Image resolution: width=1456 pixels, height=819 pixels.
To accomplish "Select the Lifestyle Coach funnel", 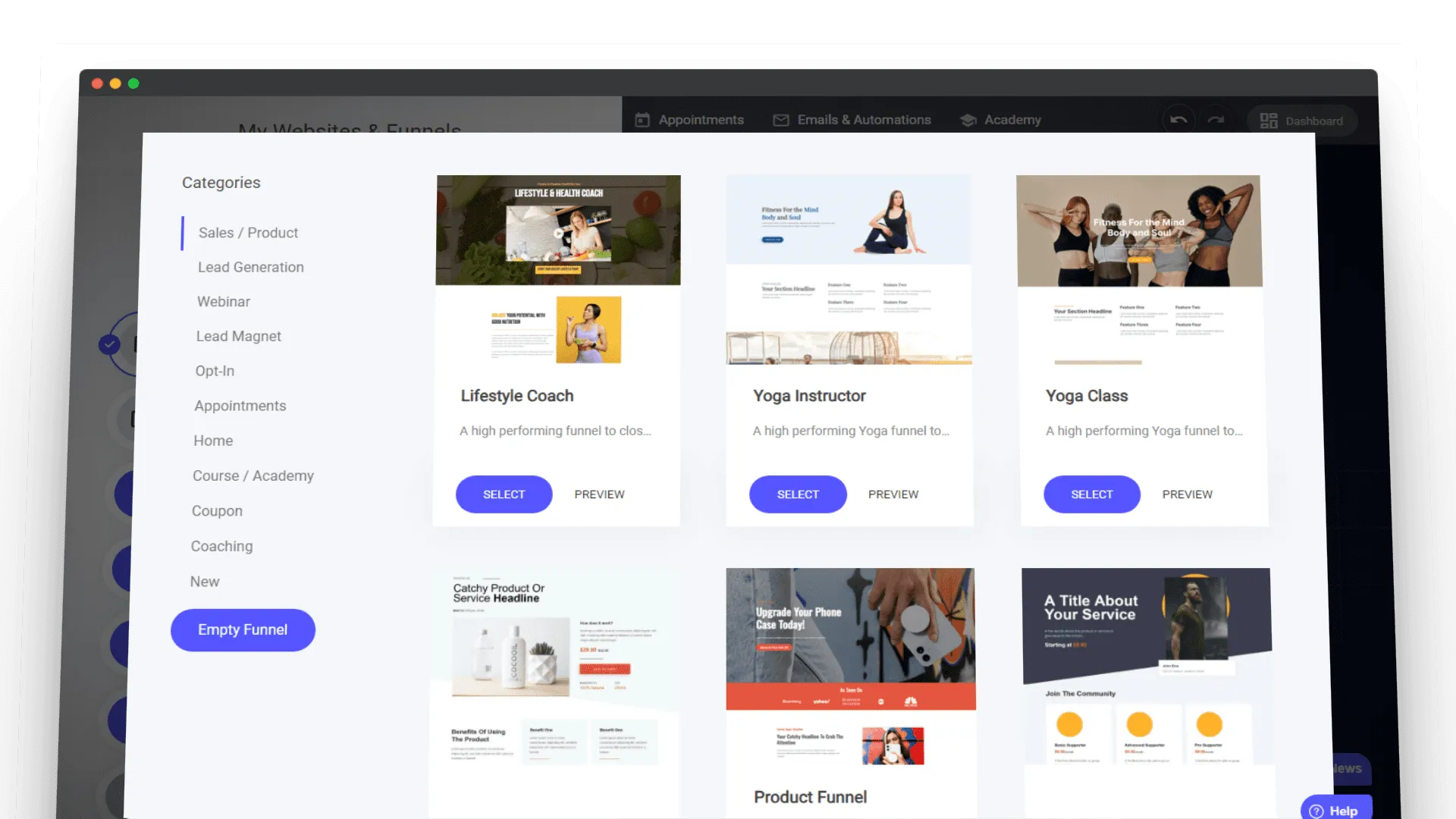I will pos(503,494).
